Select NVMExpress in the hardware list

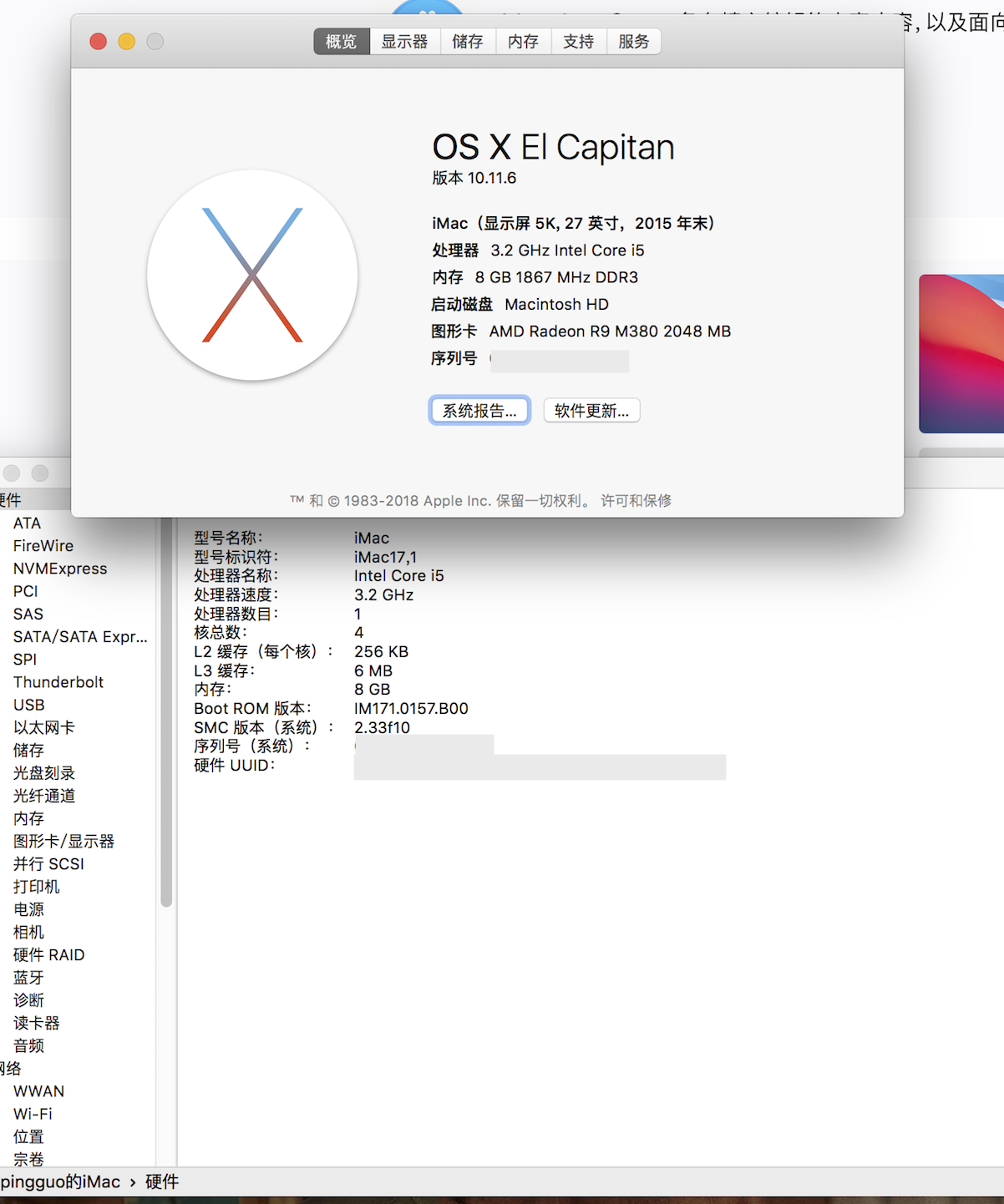pos(60,569)
